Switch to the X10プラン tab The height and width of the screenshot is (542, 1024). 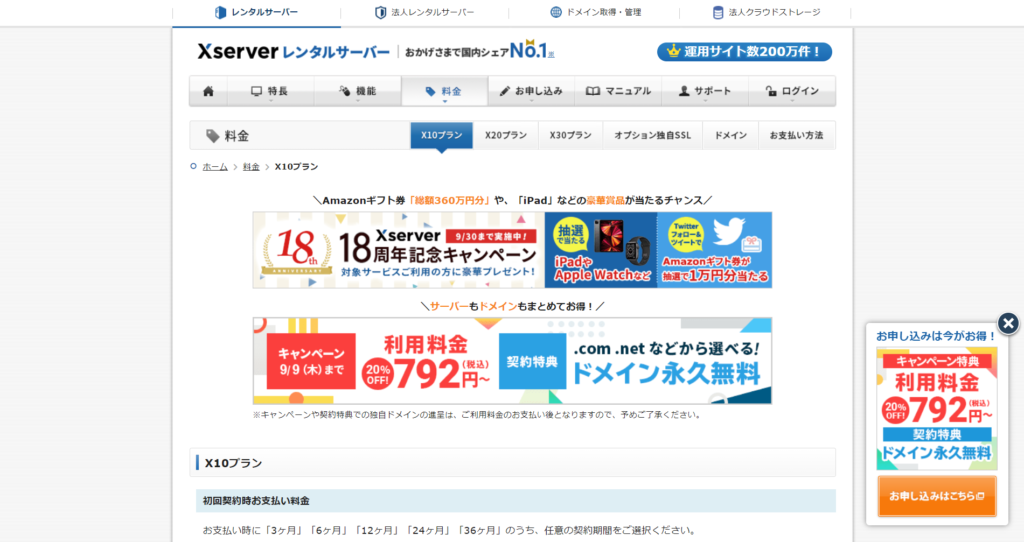click(441, 135)
